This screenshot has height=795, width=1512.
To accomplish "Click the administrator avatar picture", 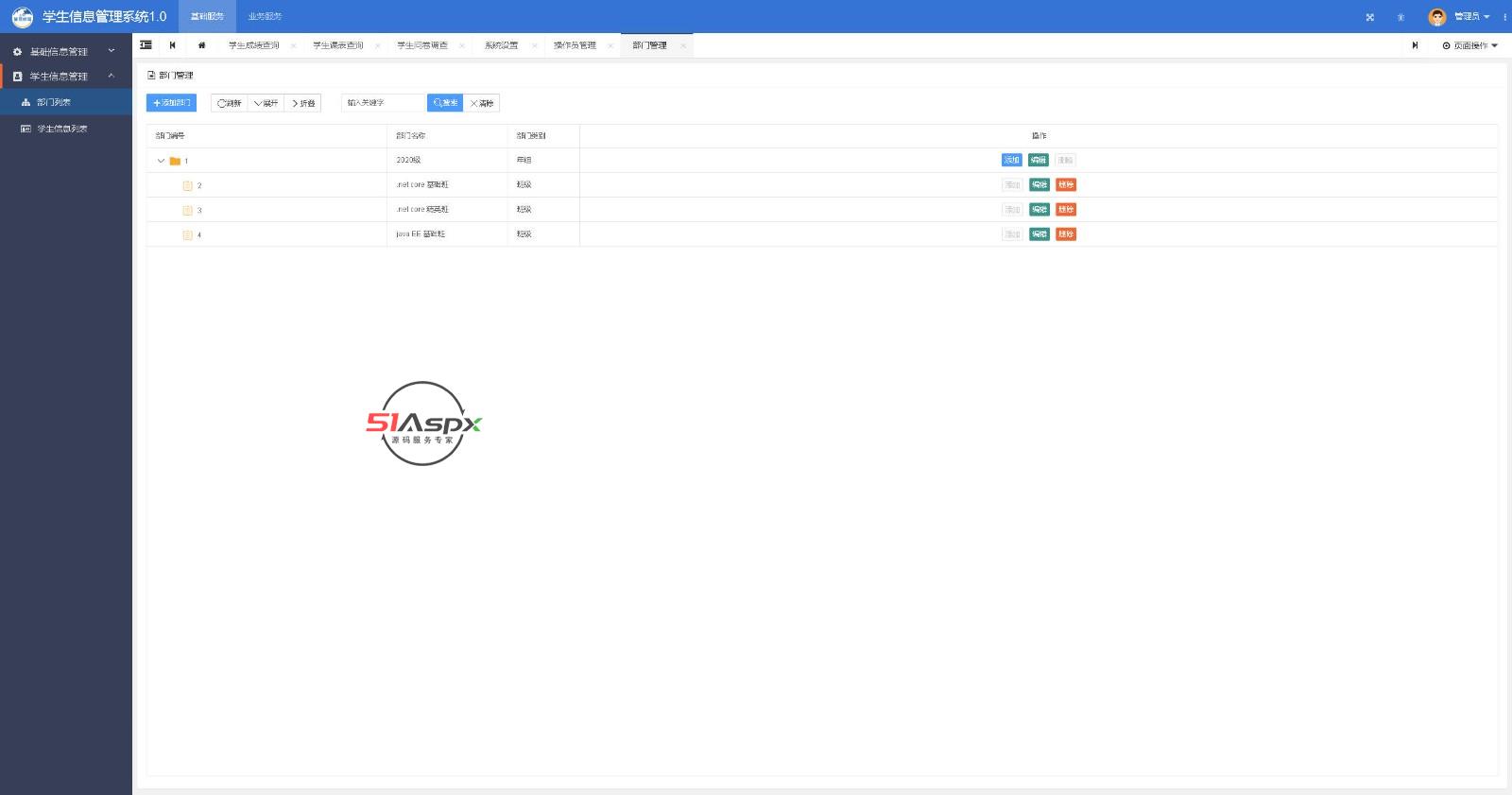I will pos(1437,17).
